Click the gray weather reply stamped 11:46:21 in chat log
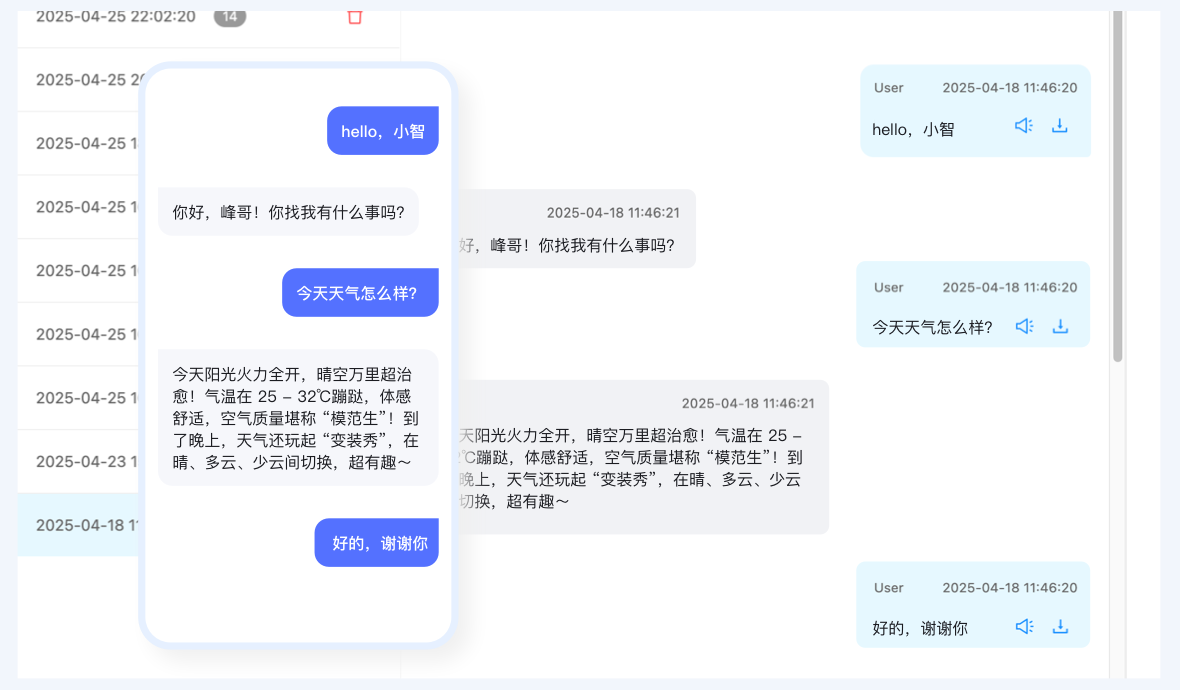Screen dimensions: 1180x690 (x=640, y=457)
